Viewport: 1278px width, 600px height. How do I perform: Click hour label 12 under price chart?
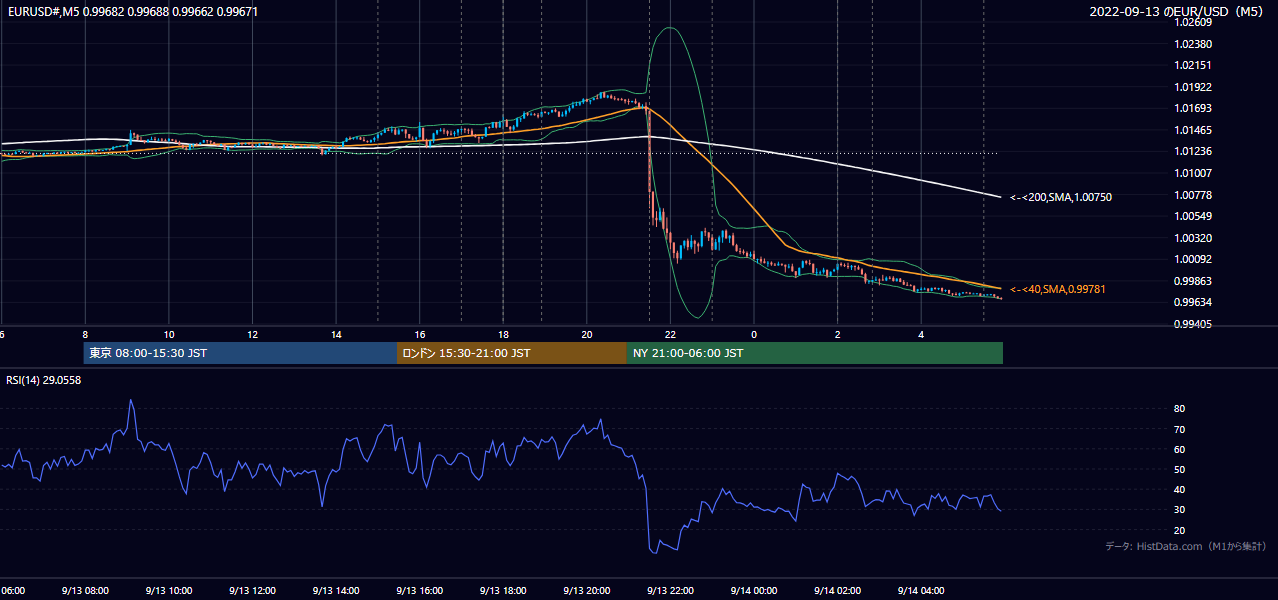[x=253, y=335]
